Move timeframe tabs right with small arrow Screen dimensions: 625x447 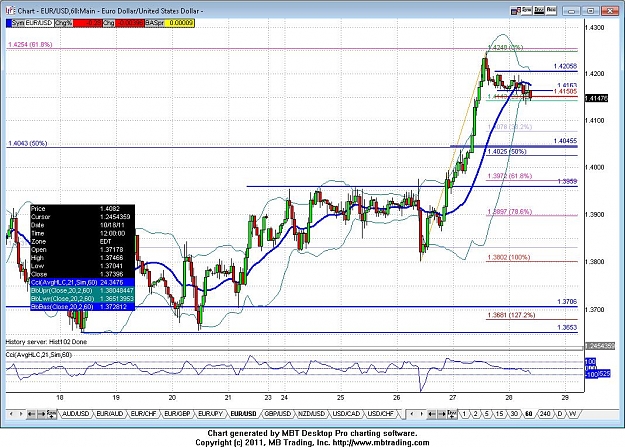click(x=421, y=414)
